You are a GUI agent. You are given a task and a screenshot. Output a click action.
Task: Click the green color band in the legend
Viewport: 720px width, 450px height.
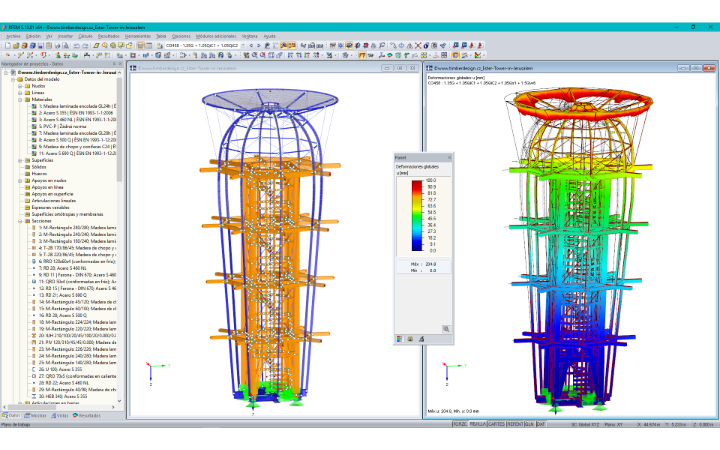click(416, 216)
